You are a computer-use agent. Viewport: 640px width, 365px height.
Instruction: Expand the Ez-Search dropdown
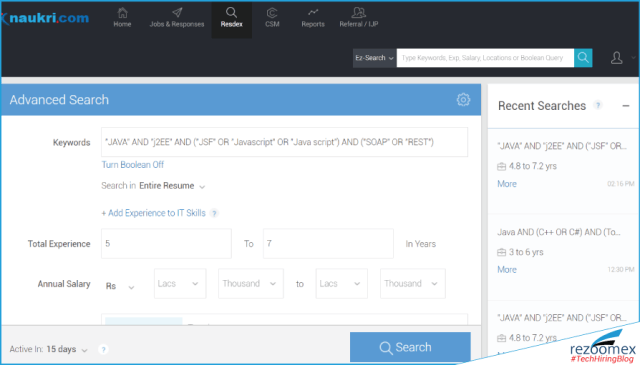[x=374, y=58]
